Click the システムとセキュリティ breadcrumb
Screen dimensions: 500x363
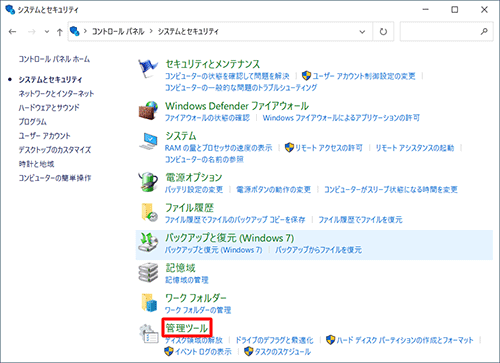tap(188, 31)
